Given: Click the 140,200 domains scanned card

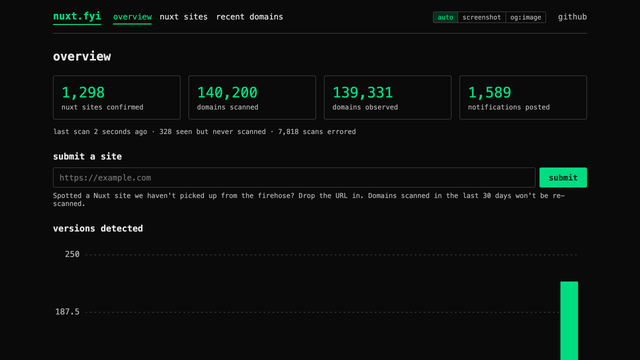Looking at the screenshot, I should (x=252, y=98).
